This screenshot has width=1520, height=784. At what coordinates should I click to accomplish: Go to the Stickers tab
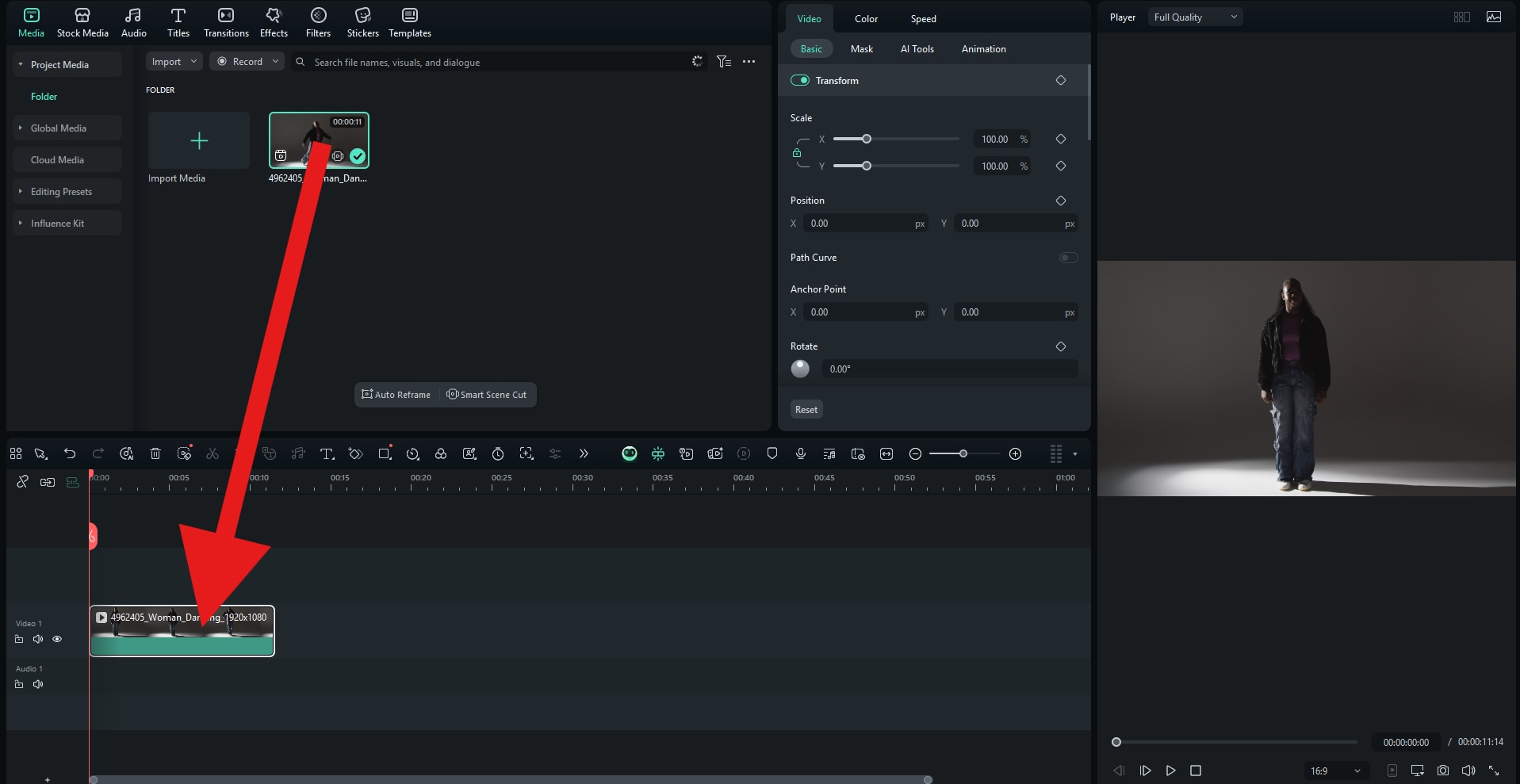[x=362, y=22]
